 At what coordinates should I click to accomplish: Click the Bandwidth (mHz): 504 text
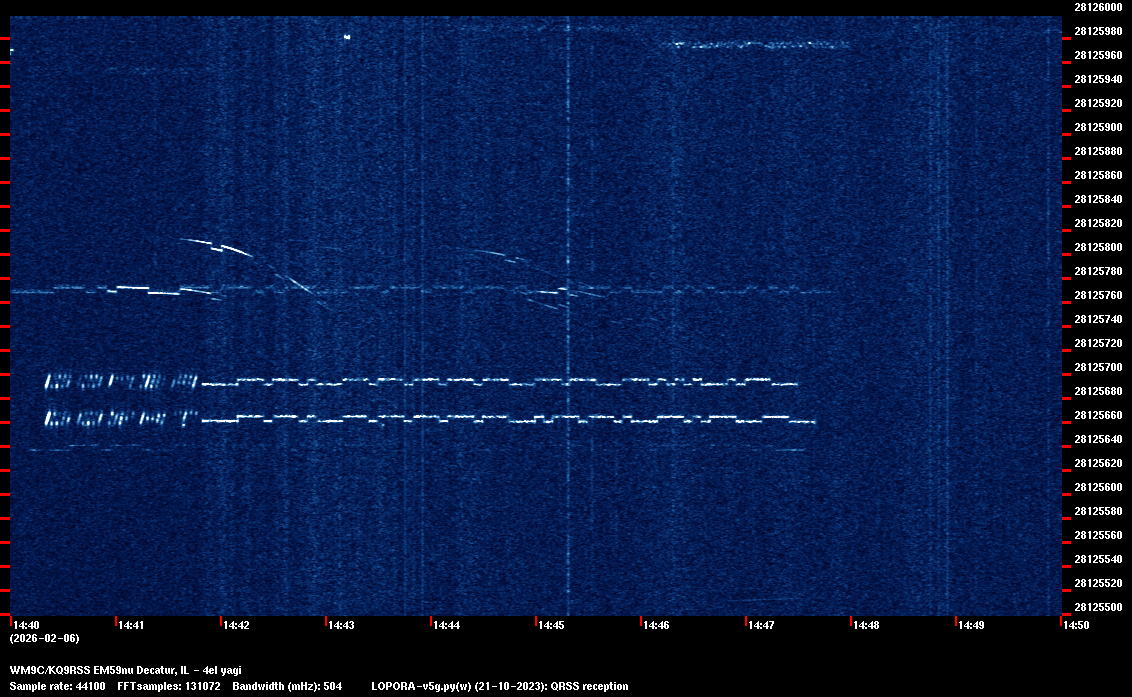[x=287, y=686]
